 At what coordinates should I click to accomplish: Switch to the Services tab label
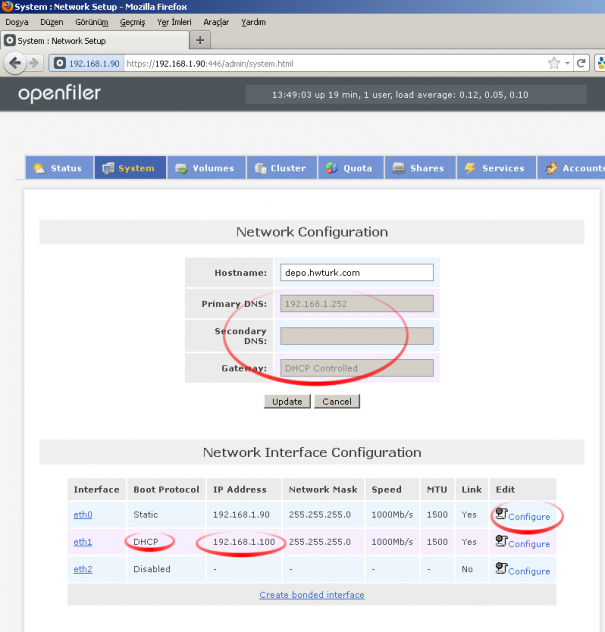(503, 168)
